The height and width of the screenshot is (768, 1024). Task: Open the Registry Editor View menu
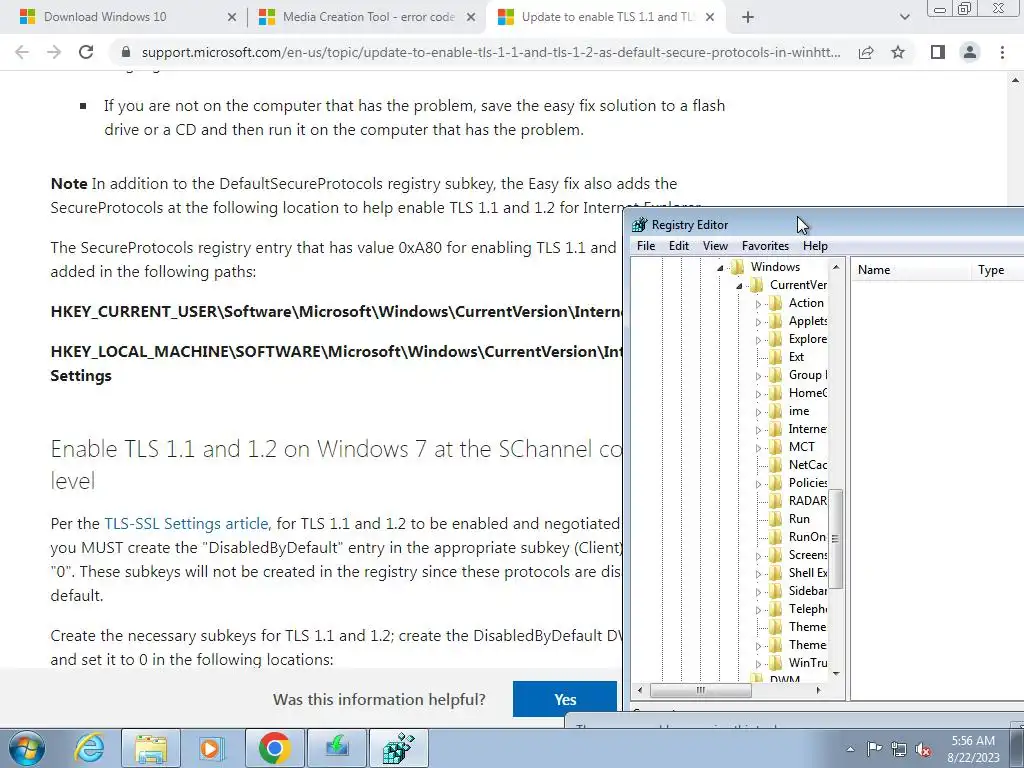[x=715, y=246]
